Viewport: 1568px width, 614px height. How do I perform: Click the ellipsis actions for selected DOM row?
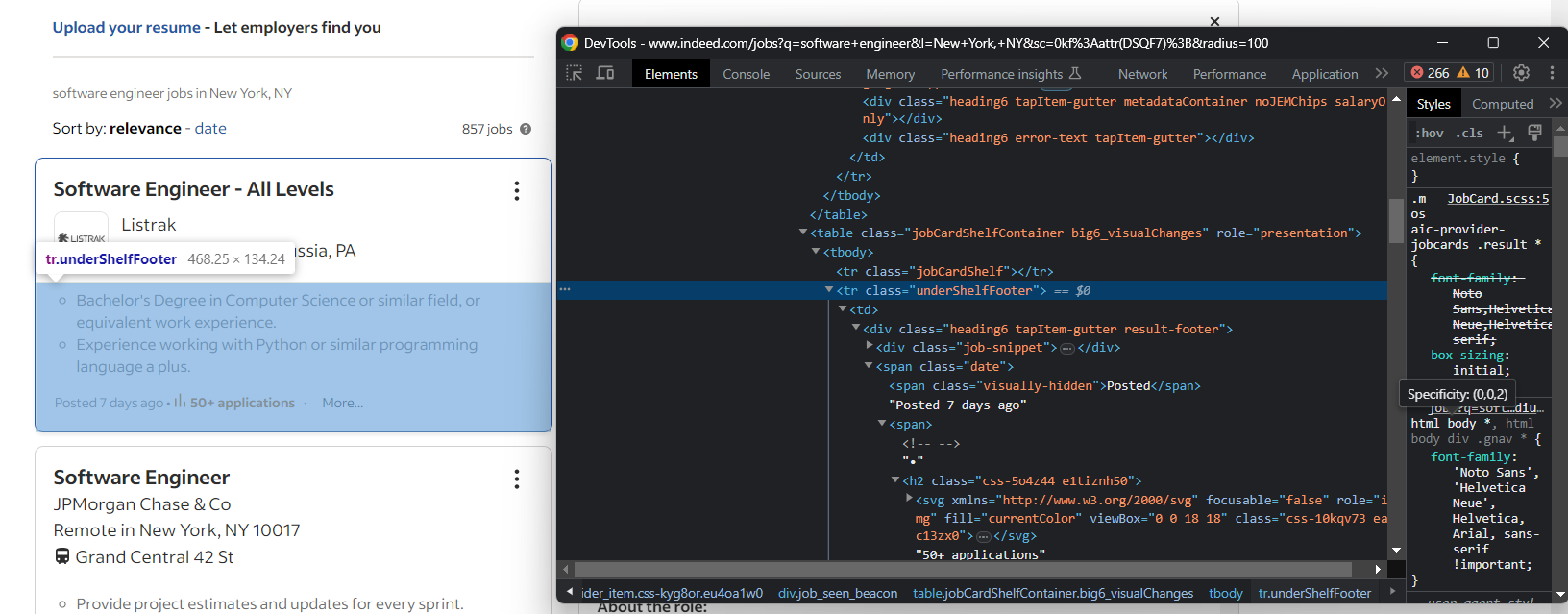[x=565, y=289]
